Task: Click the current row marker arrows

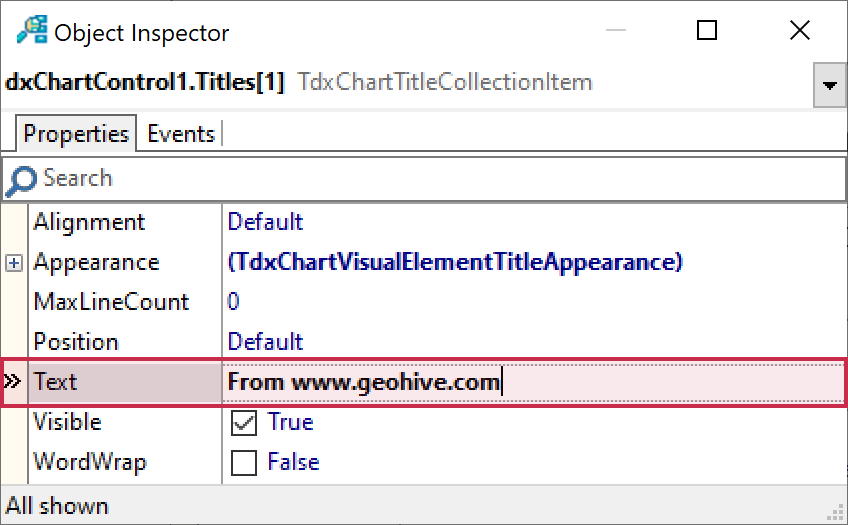Action: point(13,382)
